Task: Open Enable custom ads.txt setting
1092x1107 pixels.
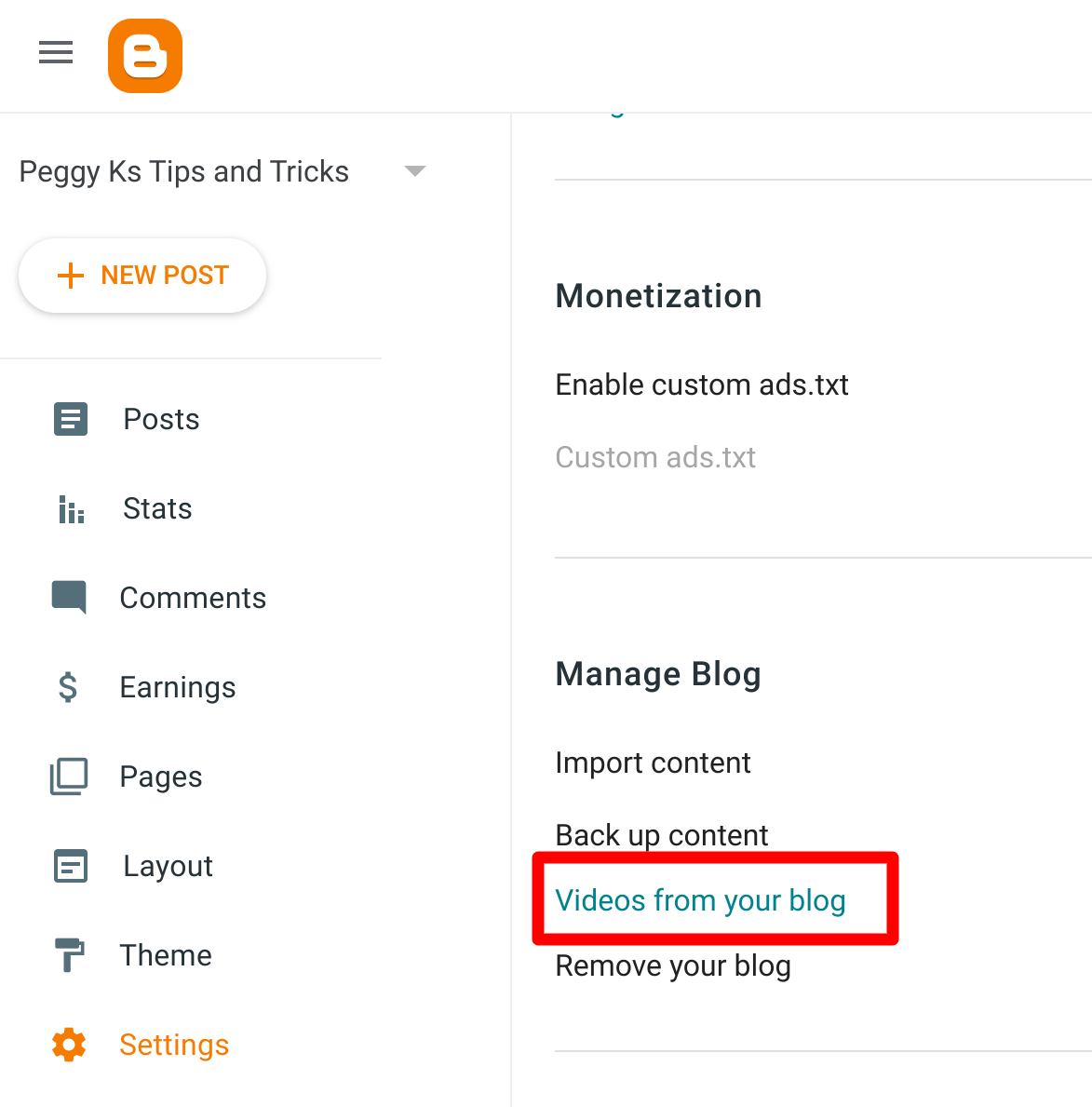Action: [701, 385]
